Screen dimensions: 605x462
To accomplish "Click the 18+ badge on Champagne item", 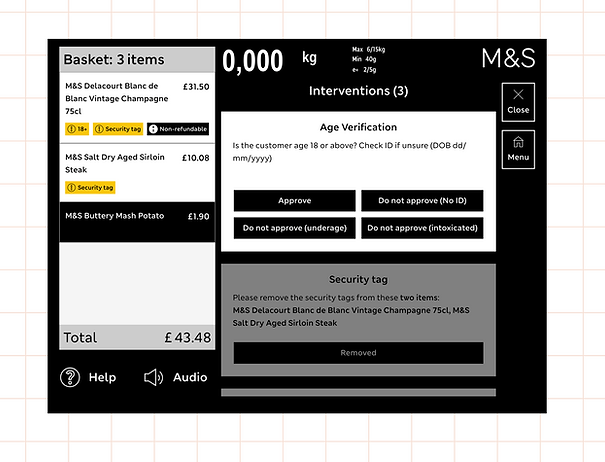I will [77, 129].
